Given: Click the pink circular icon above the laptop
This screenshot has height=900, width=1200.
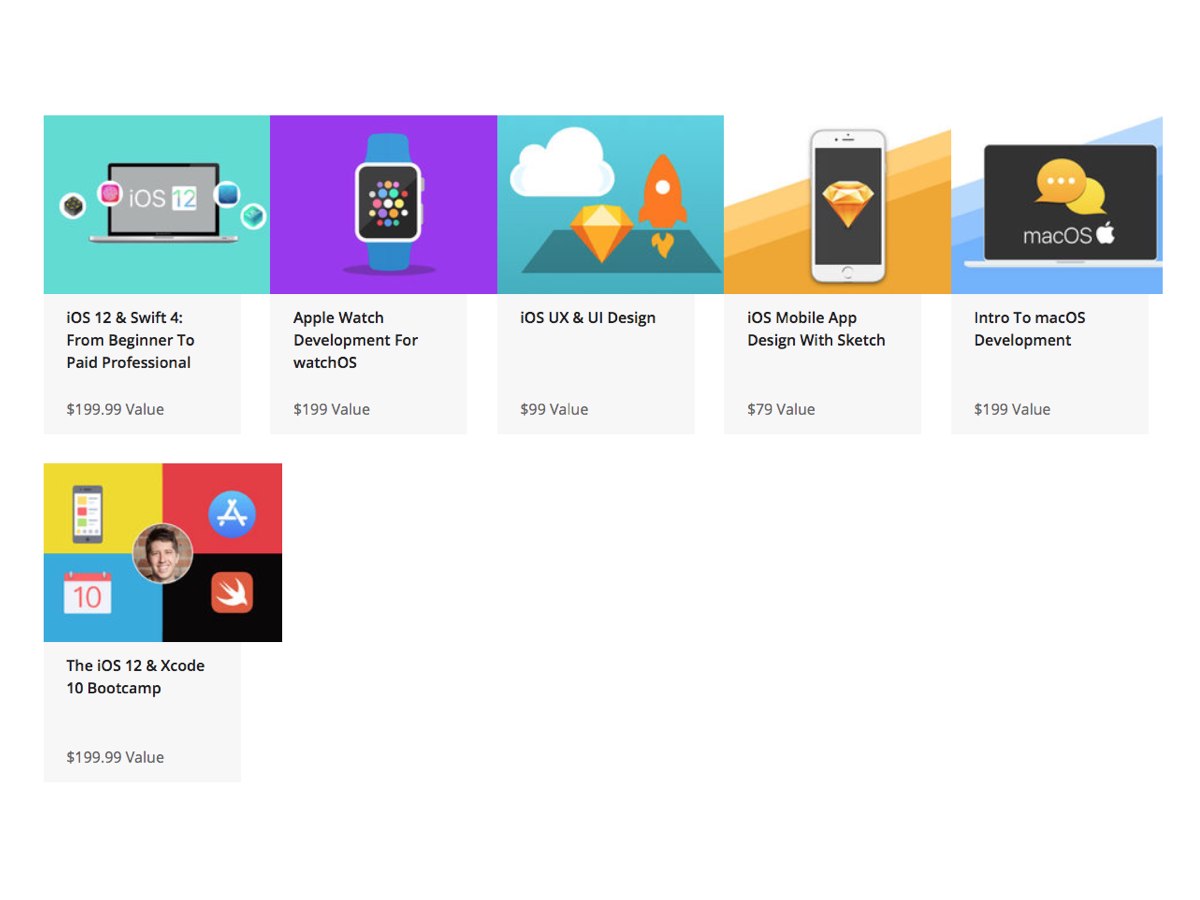Looking at the screenshot, I should coord(110,193).
